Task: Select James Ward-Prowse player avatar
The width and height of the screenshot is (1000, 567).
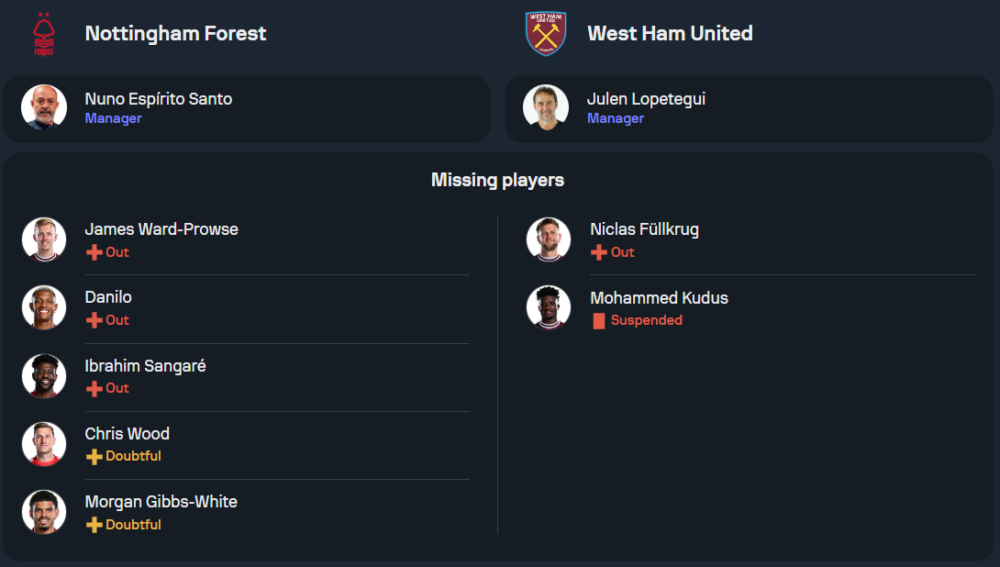Action: [x=44, y=239]
